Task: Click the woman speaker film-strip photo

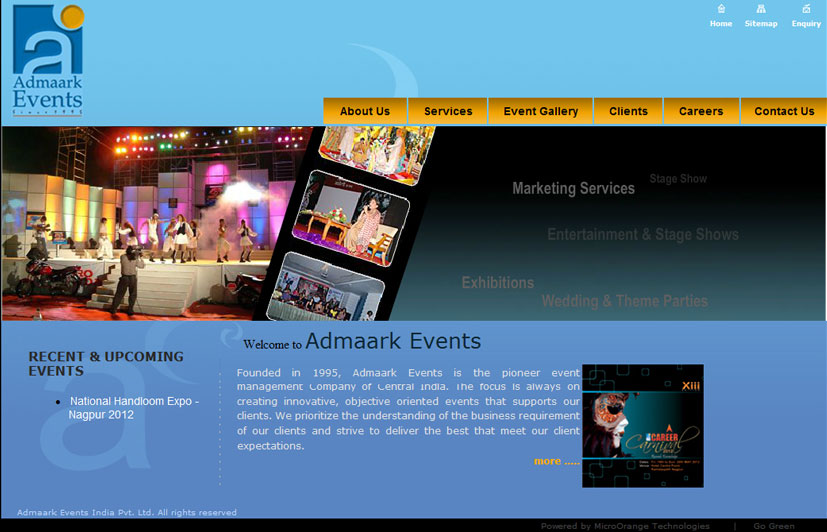Action: click(351, 218)
